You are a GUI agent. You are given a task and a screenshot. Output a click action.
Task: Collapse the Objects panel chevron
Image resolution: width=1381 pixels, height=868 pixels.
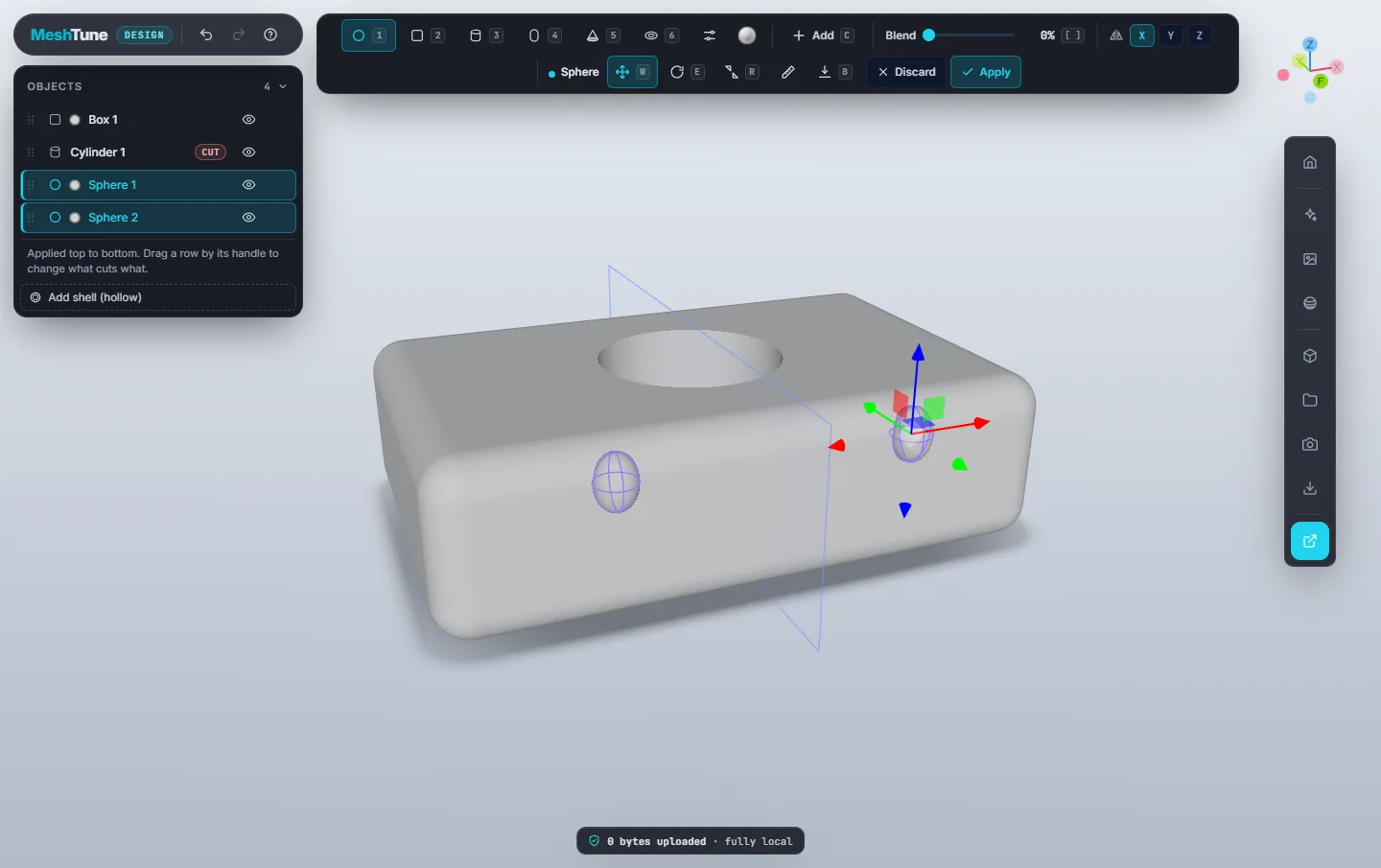(x=283, y=86)
